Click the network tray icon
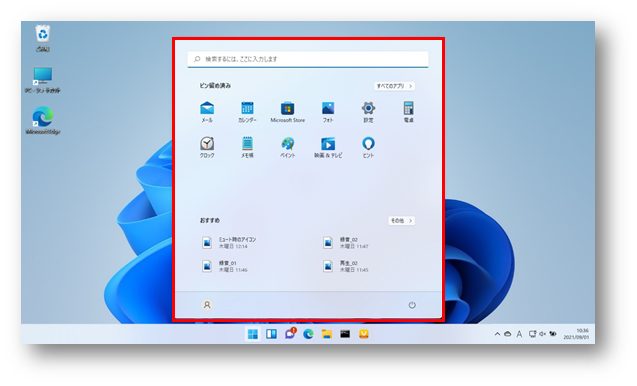 tap(532, 334)
